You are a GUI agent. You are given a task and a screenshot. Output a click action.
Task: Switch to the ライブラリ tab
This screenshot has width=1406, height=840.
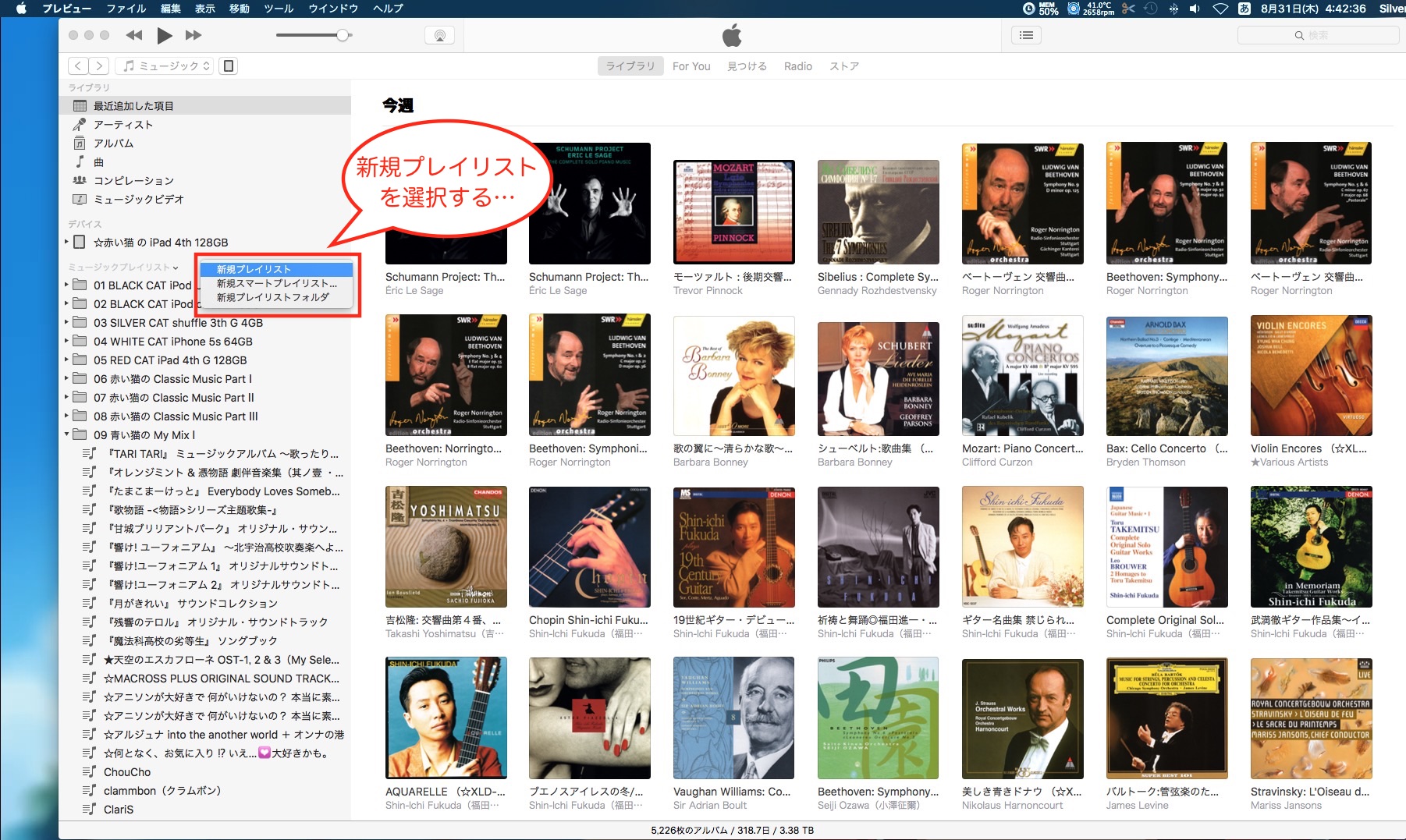tap(630, 66)
